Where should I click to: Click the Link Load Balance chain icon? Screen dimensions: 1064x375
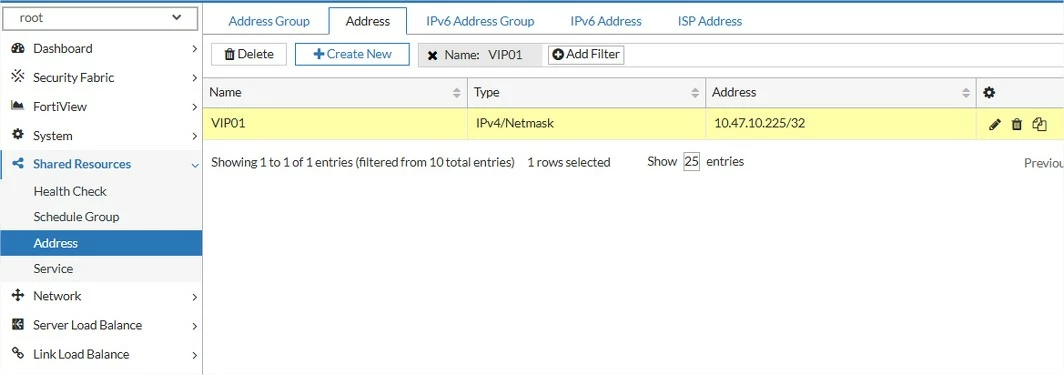[18, 354]
